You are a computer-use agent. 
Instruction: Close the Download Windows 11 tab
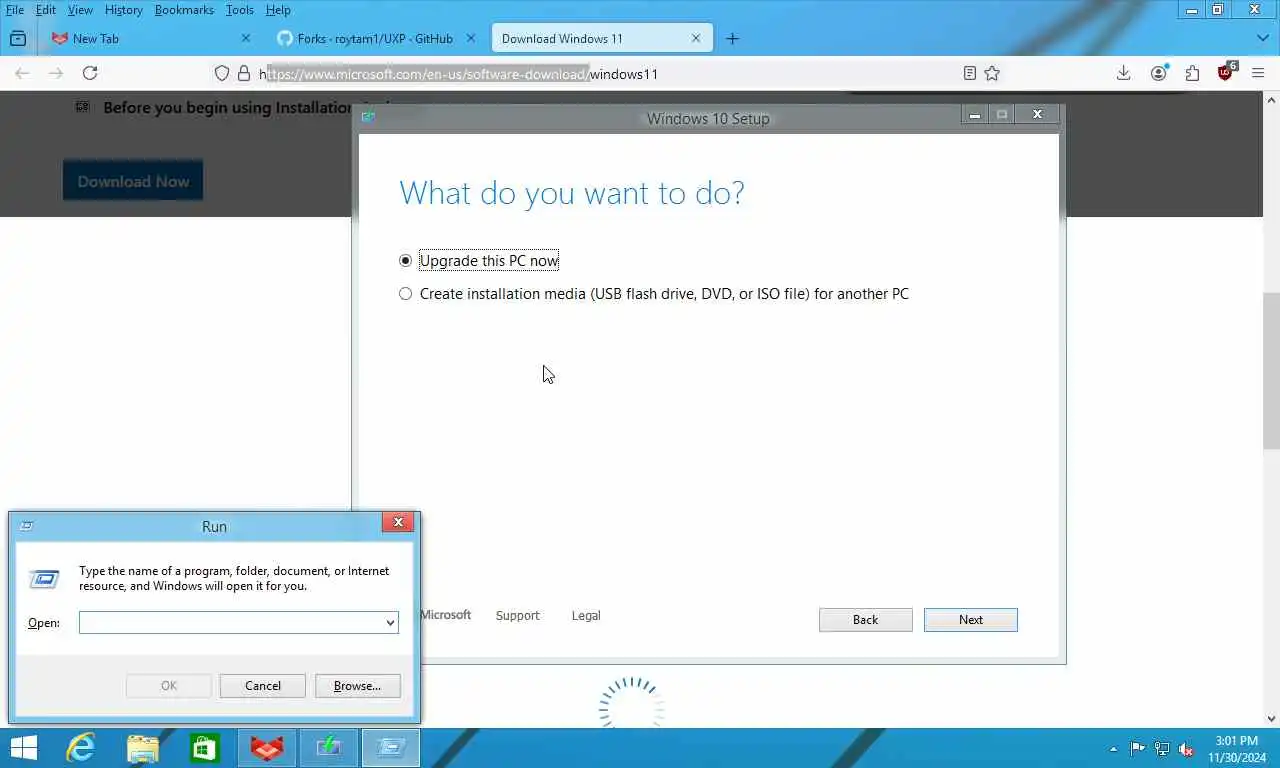[696, 39]
